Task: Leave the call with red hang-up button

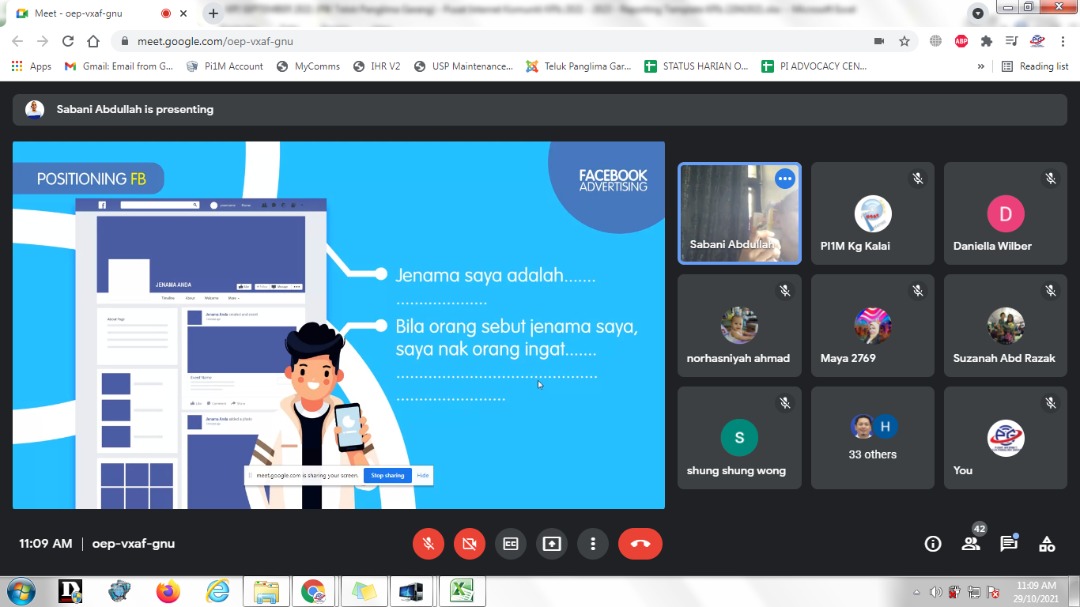Action: pyautogui.click(x=640, y=544)
